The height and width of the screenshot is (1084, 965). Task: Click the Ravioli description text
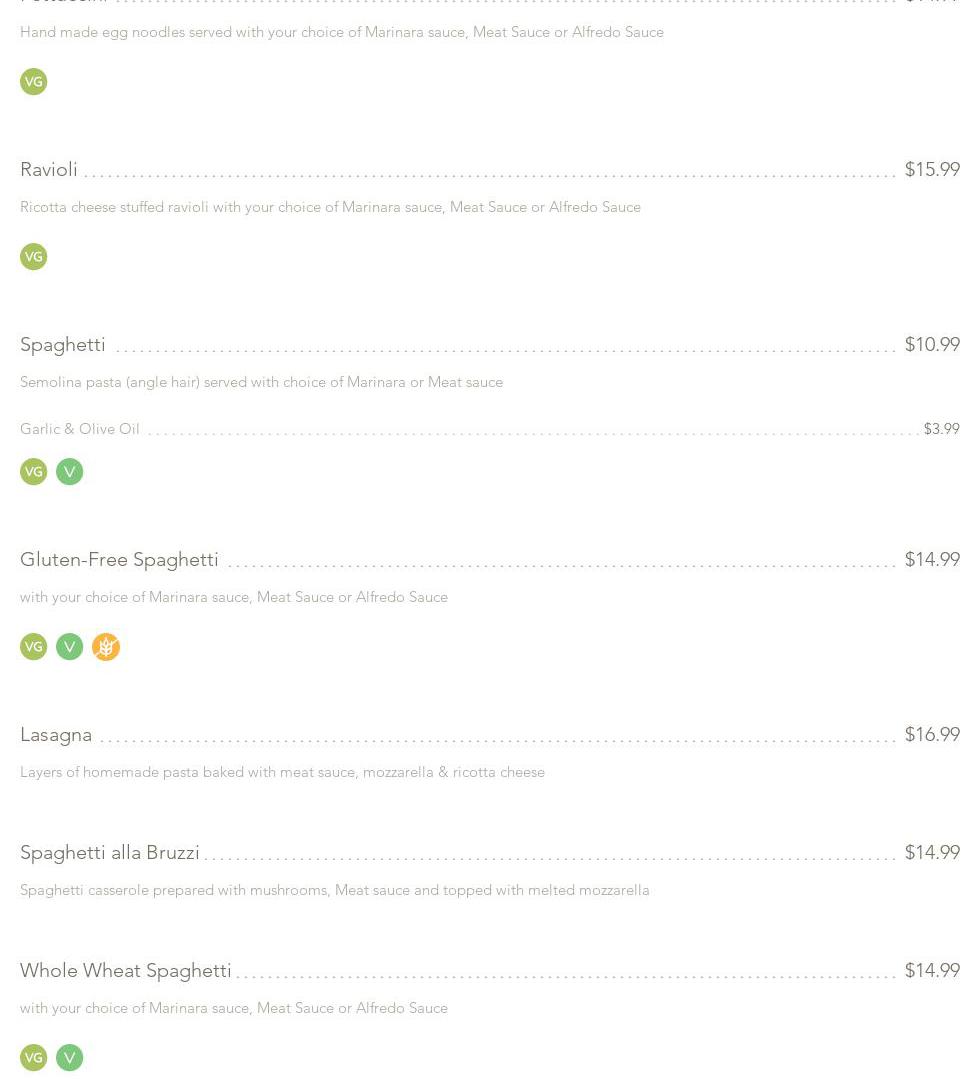pos(330,207)
